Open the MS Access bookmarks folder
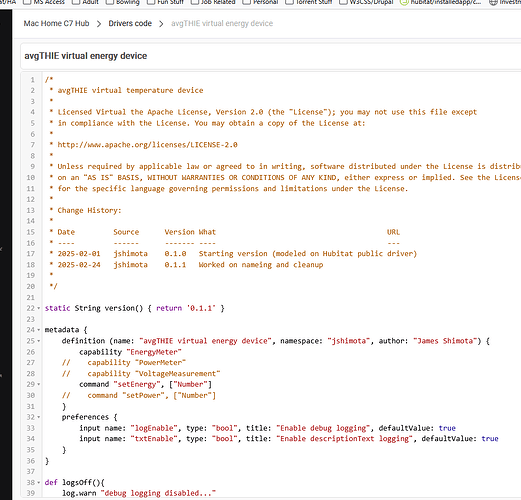The width and height of the screenshot is (521, 500). click(x=45, y=2)
